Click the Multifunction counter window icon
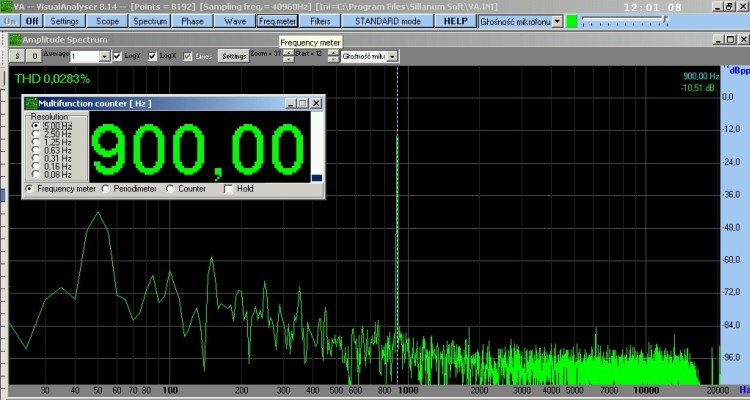 pyautogui.click(x=31, y=103)
